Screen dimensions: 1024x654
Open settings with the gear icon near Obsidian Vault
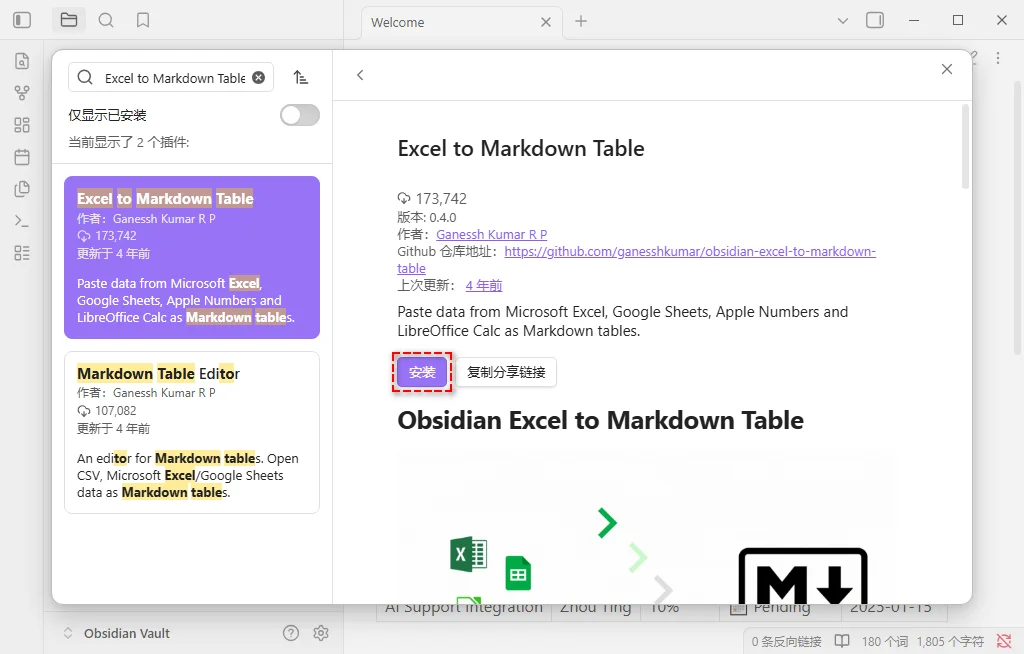click(x=321, y=633)
